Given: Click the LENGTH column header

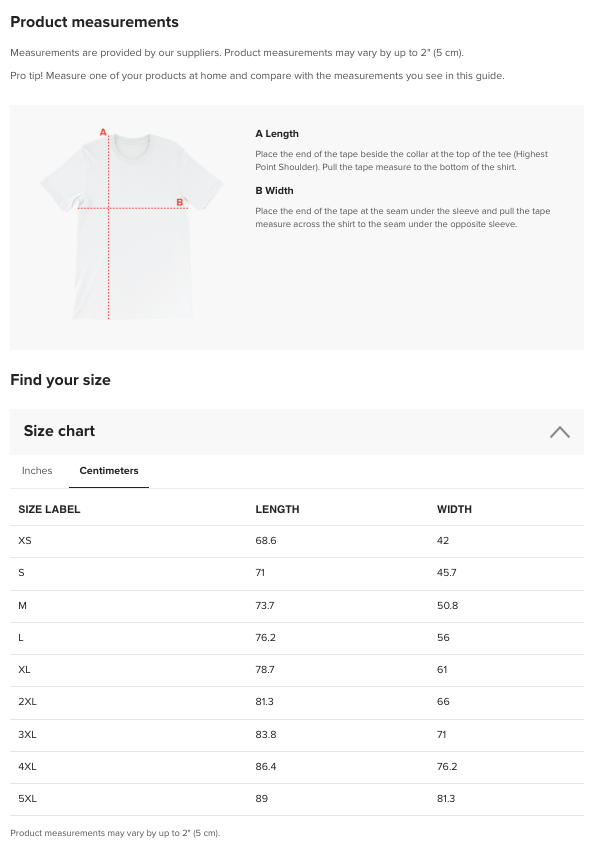Looking at the screenshot, I should coord(277,510).
